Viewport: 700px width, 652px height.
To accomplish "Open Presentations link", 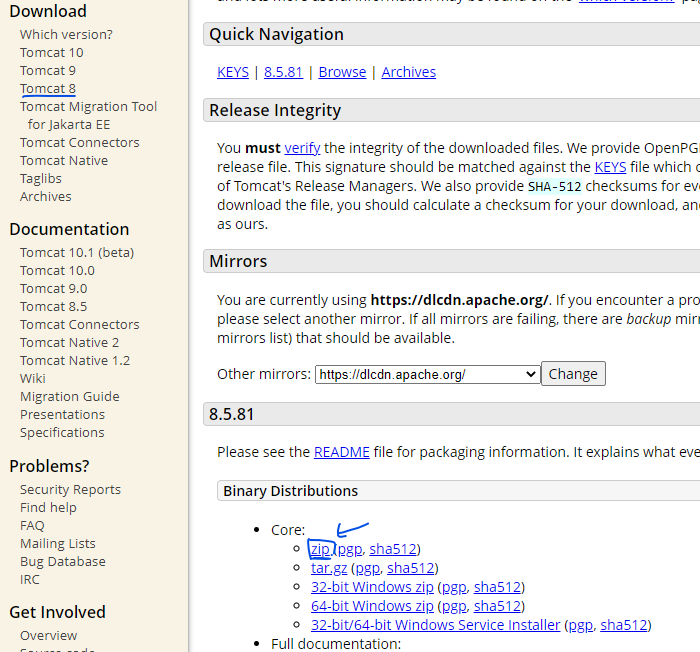I will click(62, 414).
